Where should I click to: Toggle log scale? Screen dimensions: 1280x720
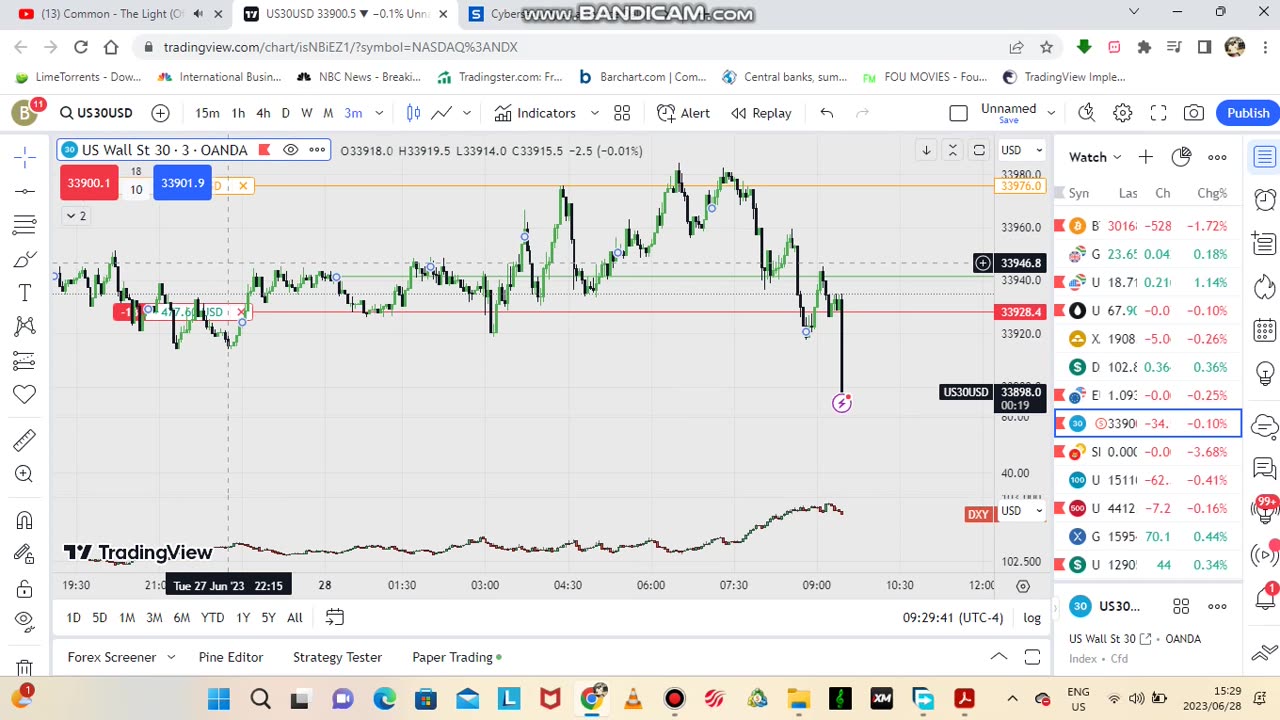[1032, 618]
